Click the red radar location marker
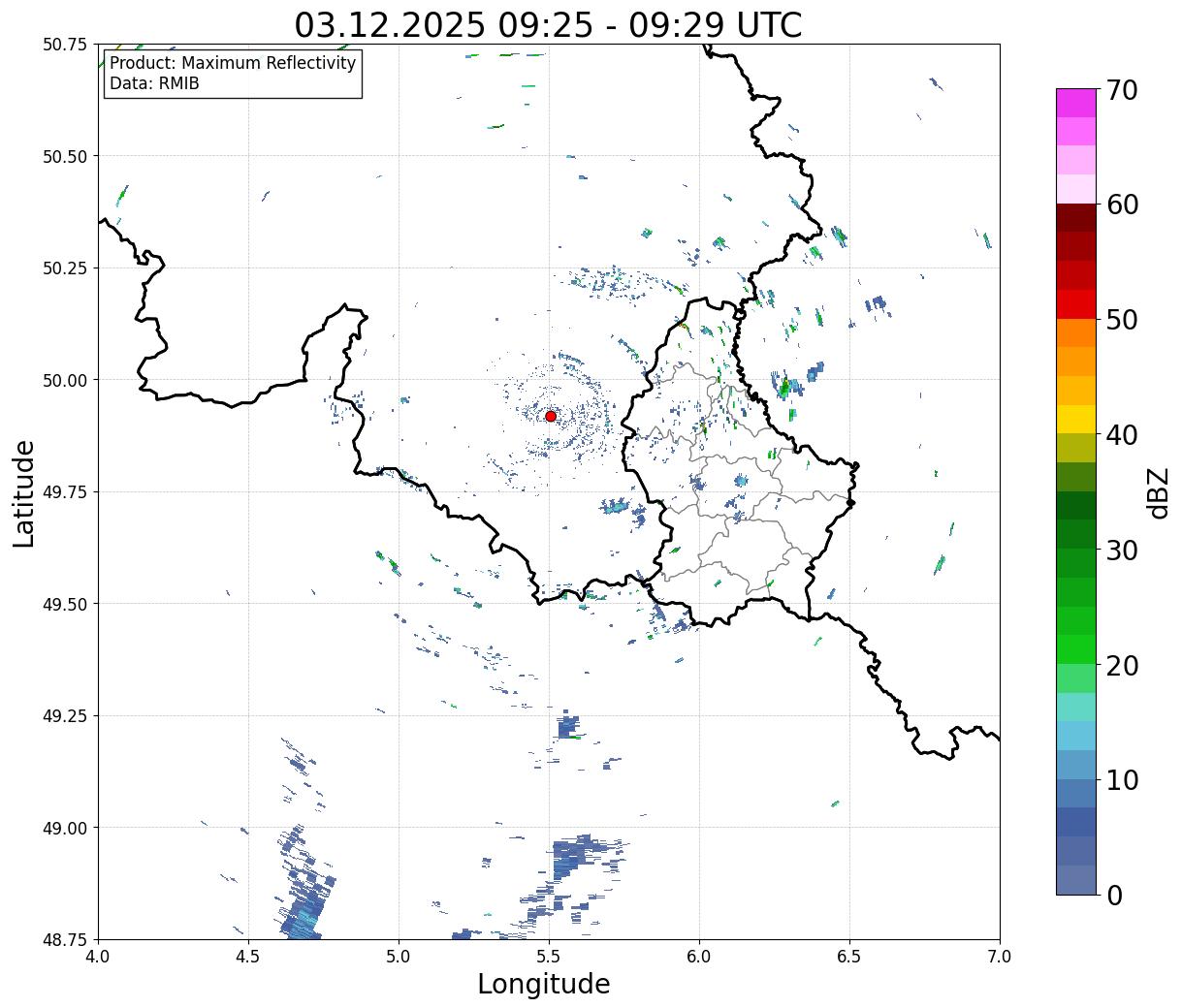The height and width of the screenshot is (1008, 1182). point(551,416)
